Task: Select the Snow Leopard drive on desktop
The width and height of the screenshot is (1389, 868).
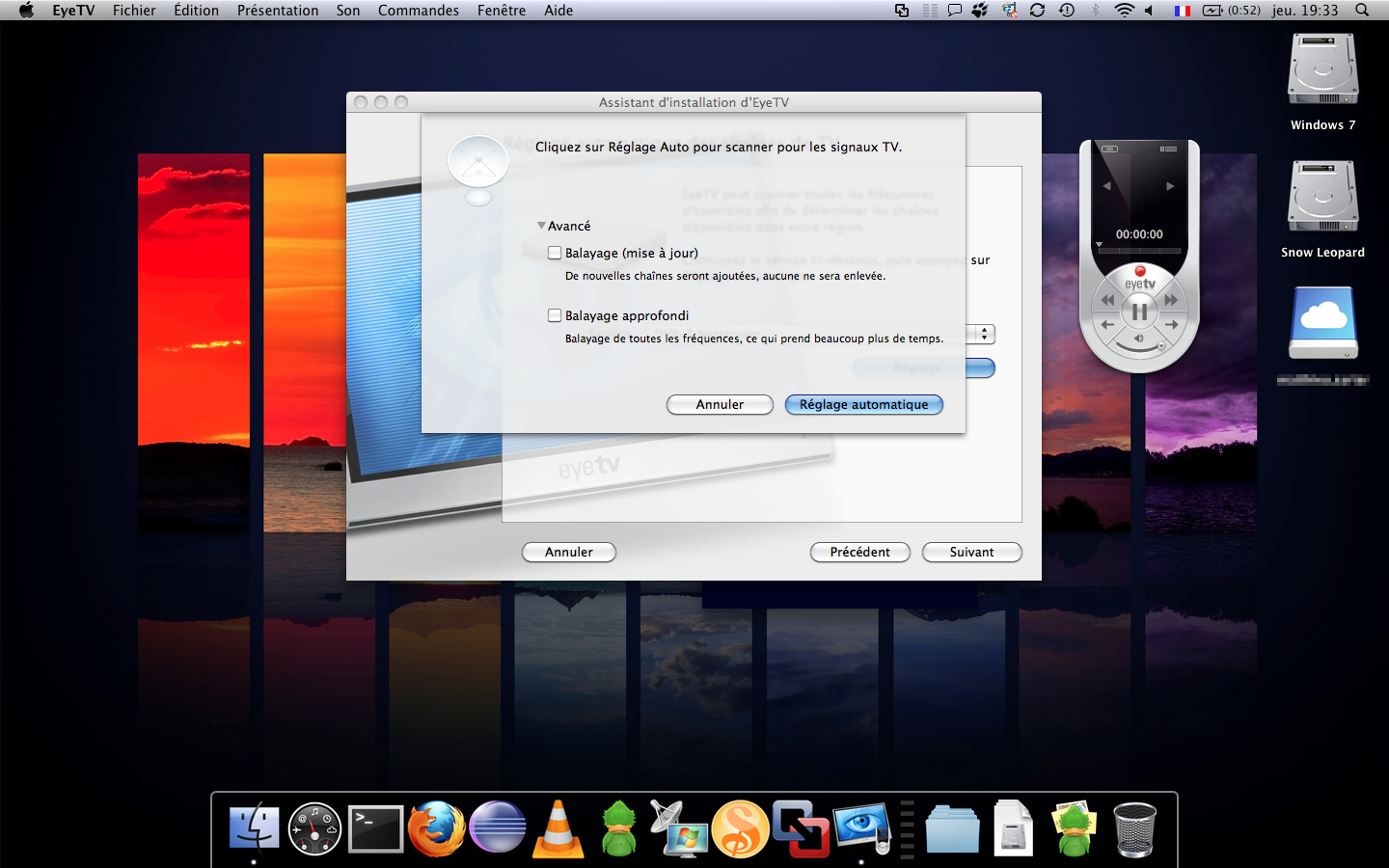Action: 1323,198
